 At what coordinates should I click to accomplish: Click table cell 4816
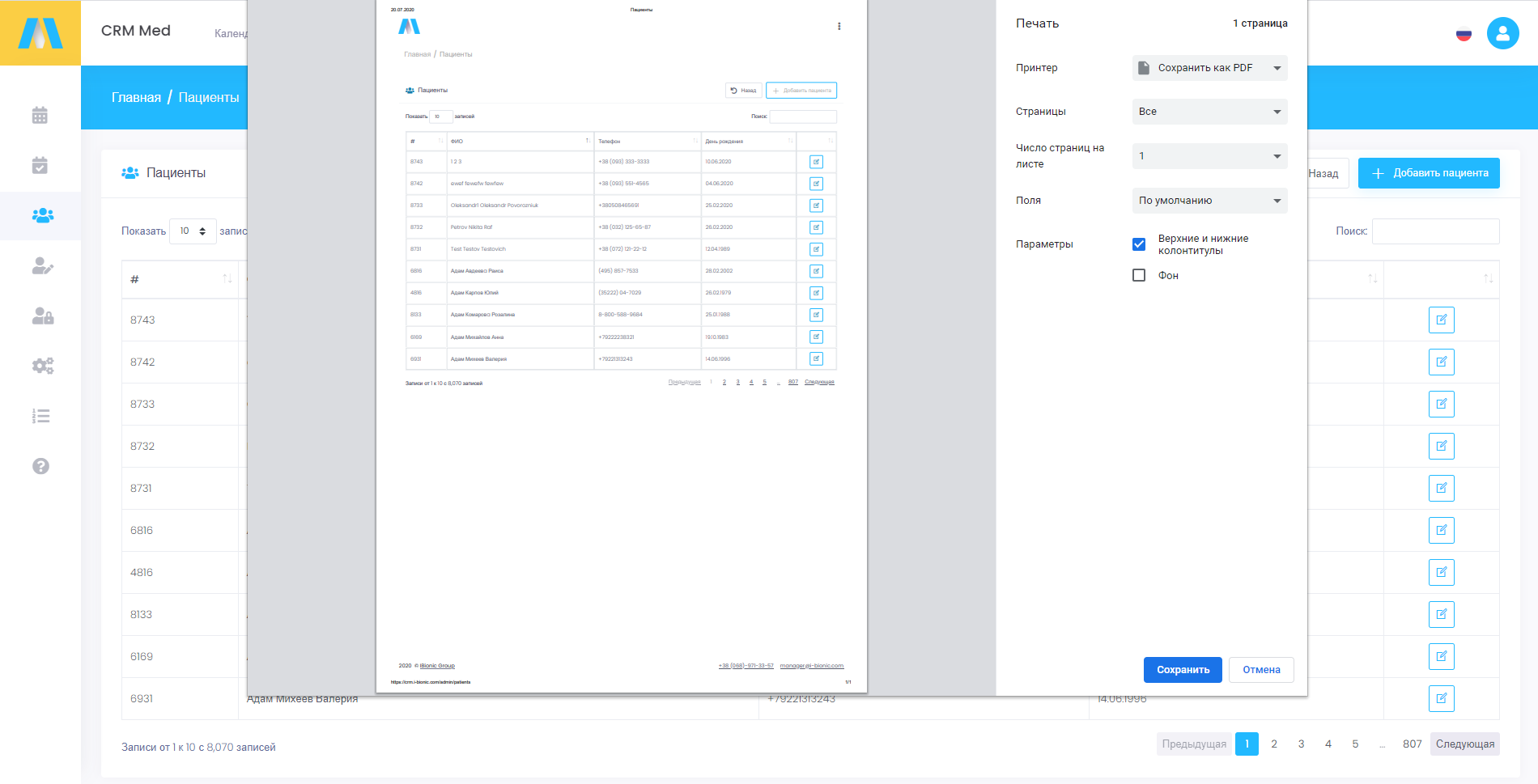tap(180, 572)
